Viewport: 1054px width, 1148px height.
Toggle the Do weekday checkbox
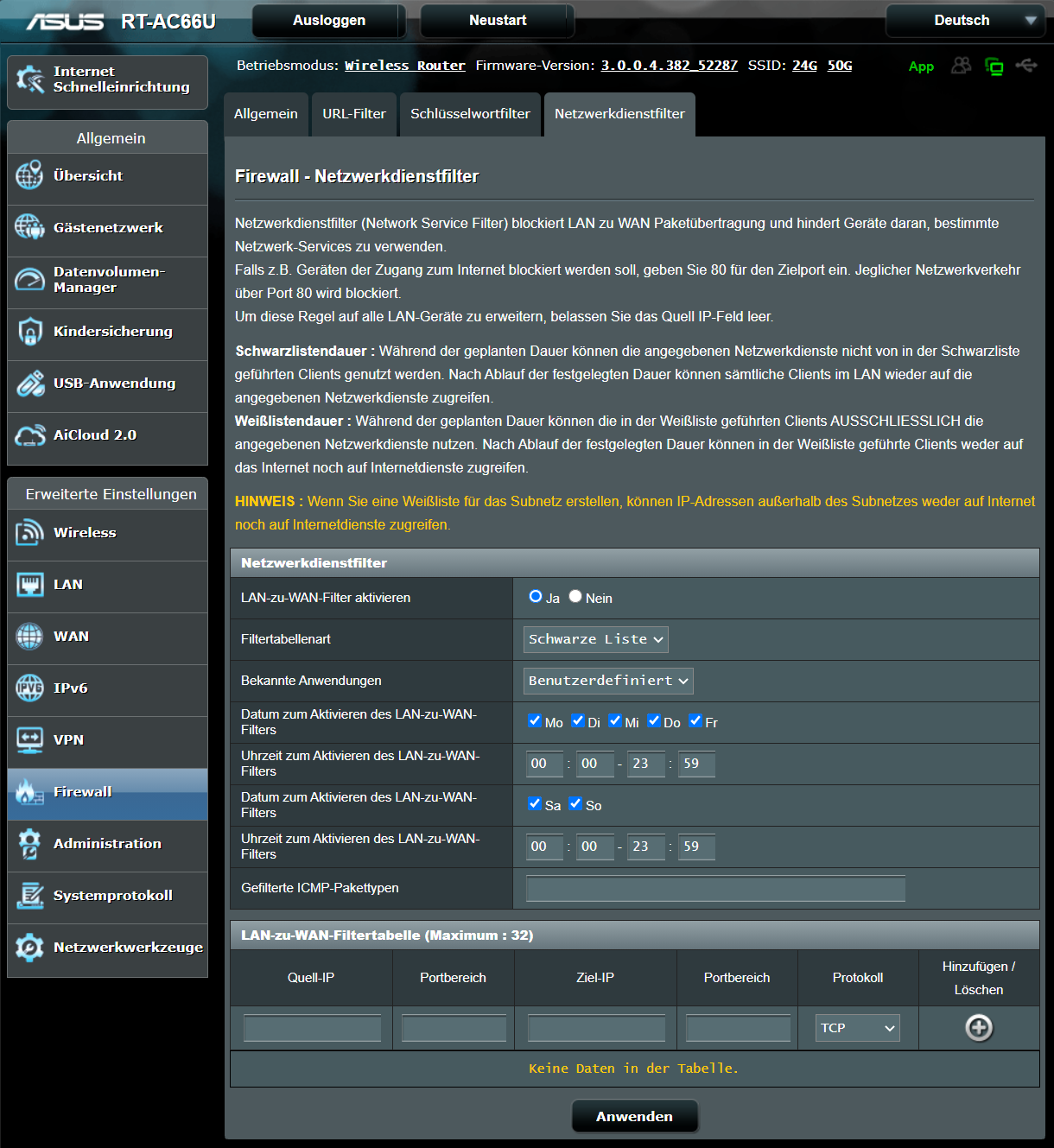654,720
